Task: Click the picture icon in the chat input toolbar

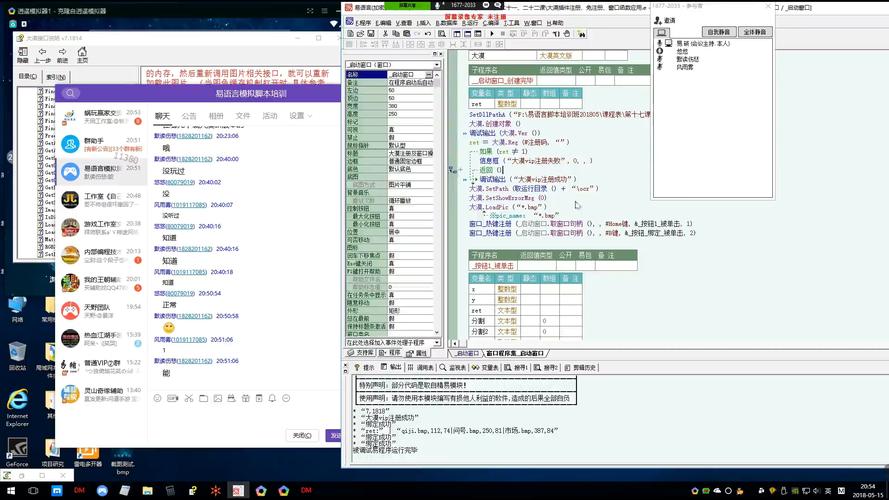Action: click(218, 399)
